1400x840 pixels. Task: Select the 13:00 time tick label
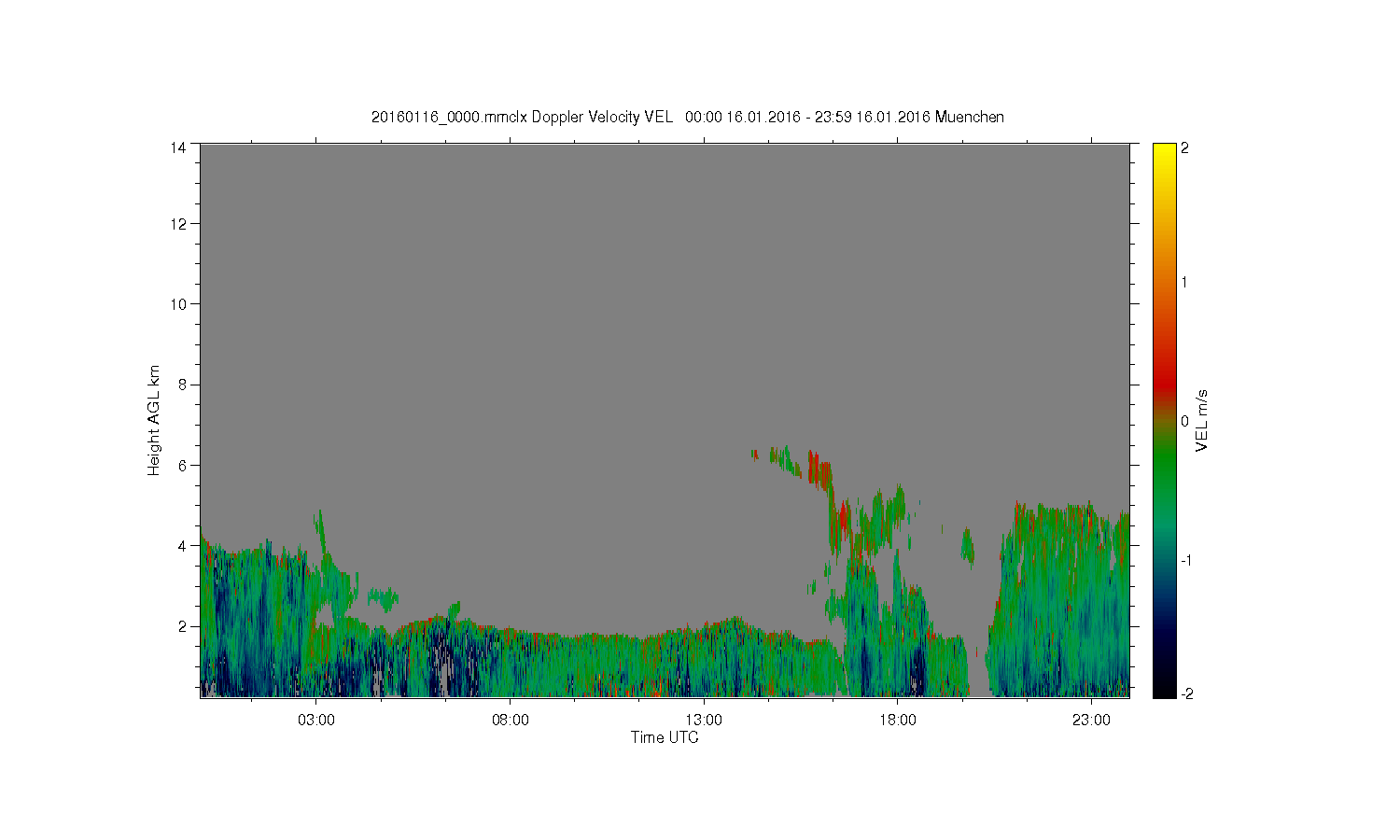coord(704,720)
